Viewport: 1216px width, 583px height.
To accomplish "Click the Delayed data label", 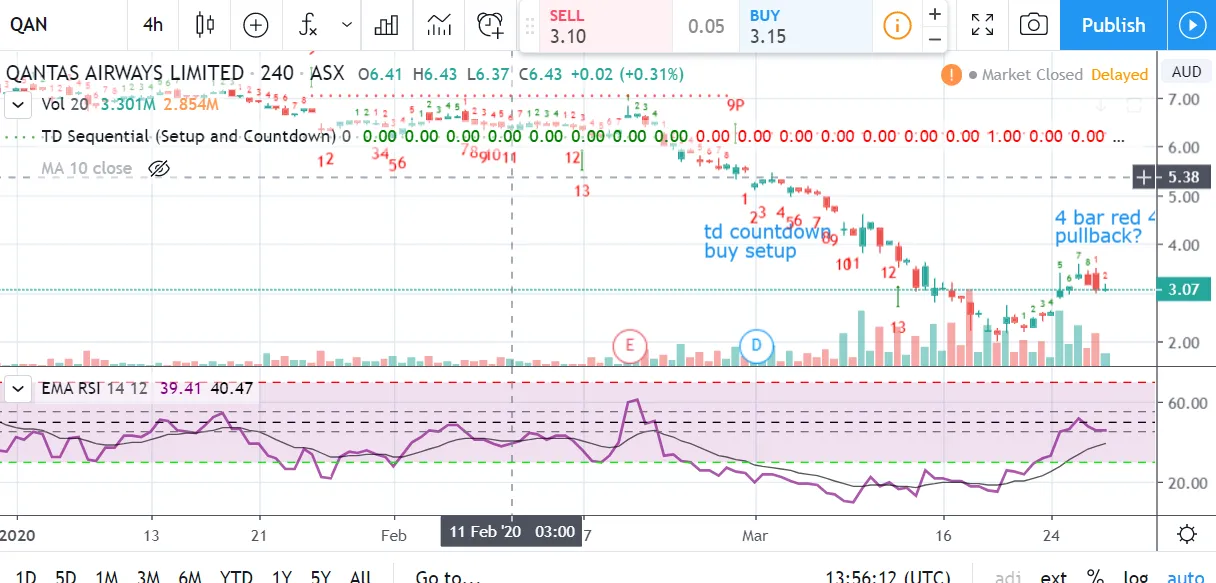I will pos(1119,74).
